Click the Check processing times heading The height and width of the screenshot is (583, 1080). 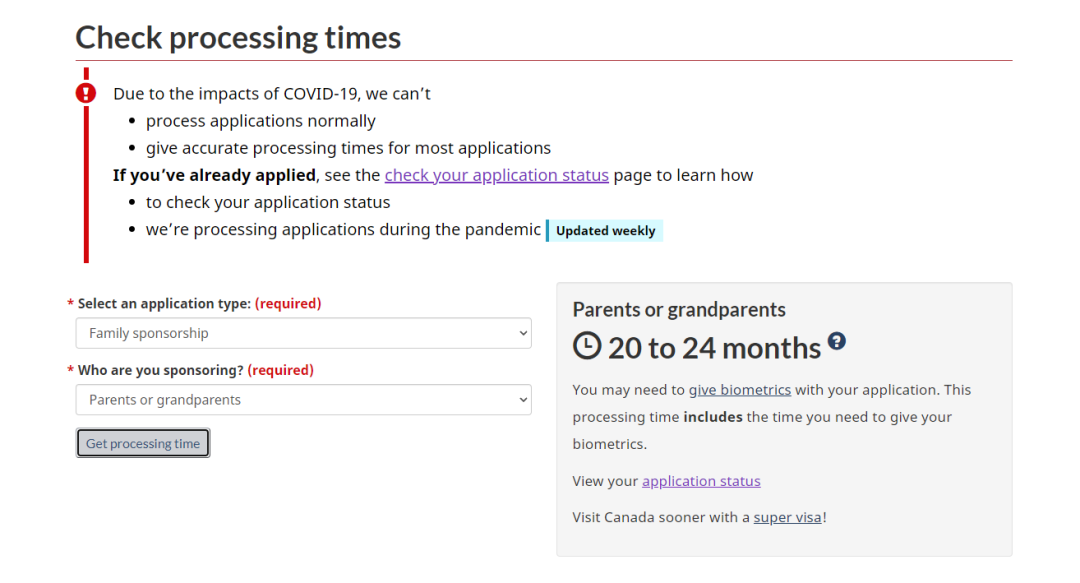coord(238,37)
